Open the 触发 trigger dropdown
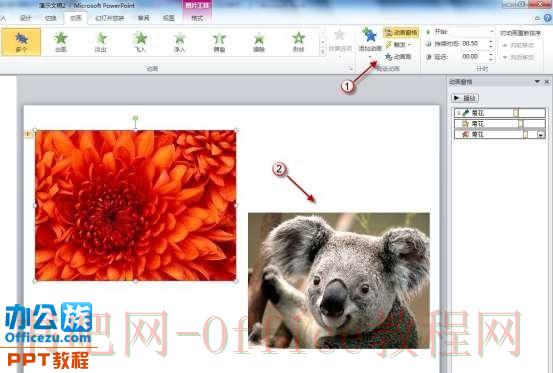This screenshot has width=553, height=373. [399, 44]
